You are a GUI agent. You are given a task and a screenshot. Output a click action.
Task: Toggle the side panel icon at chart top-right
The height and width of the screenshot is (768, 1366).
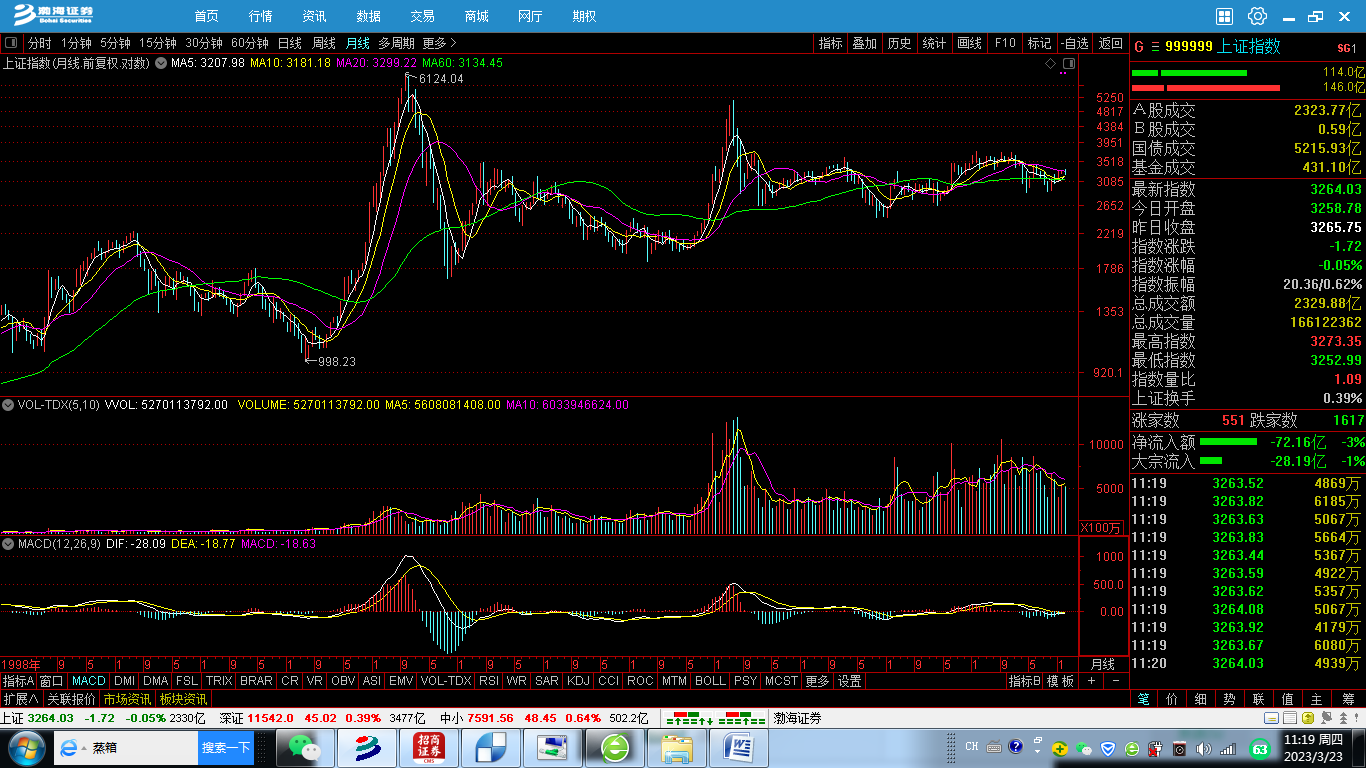tap(1069, 63)
